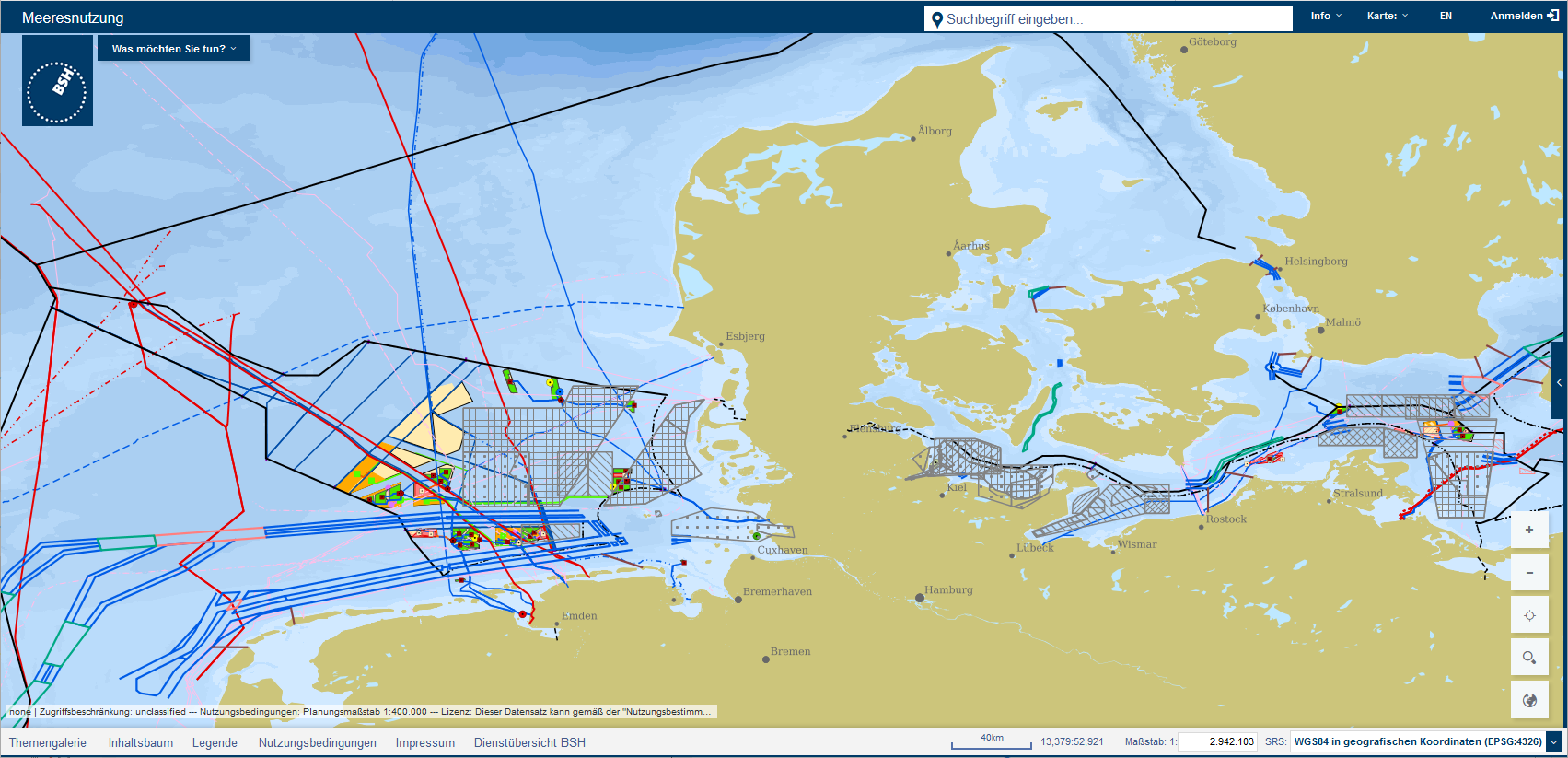Switch language to EN
The width and height of the screenshot is (1568, 758).
[x=1446, y=16]
